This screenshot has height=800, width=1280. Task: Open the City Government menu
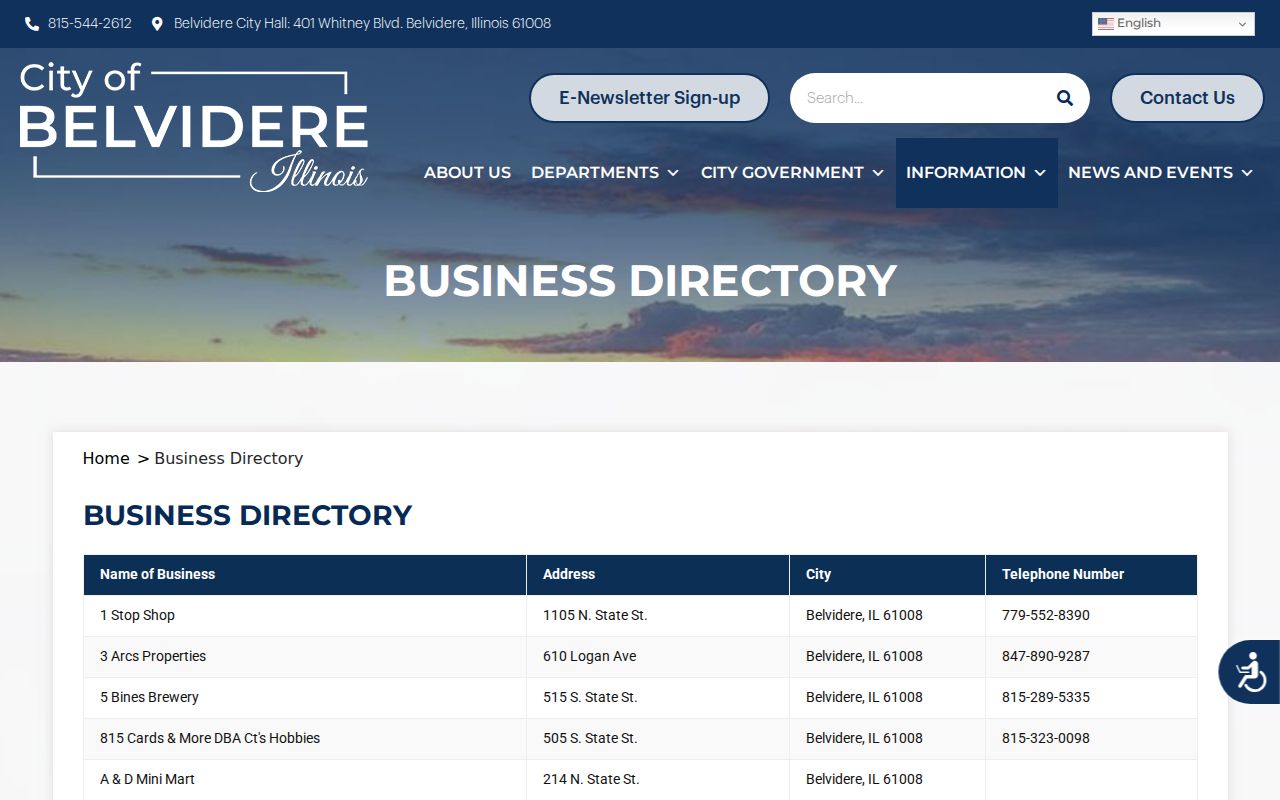[782, 173]
